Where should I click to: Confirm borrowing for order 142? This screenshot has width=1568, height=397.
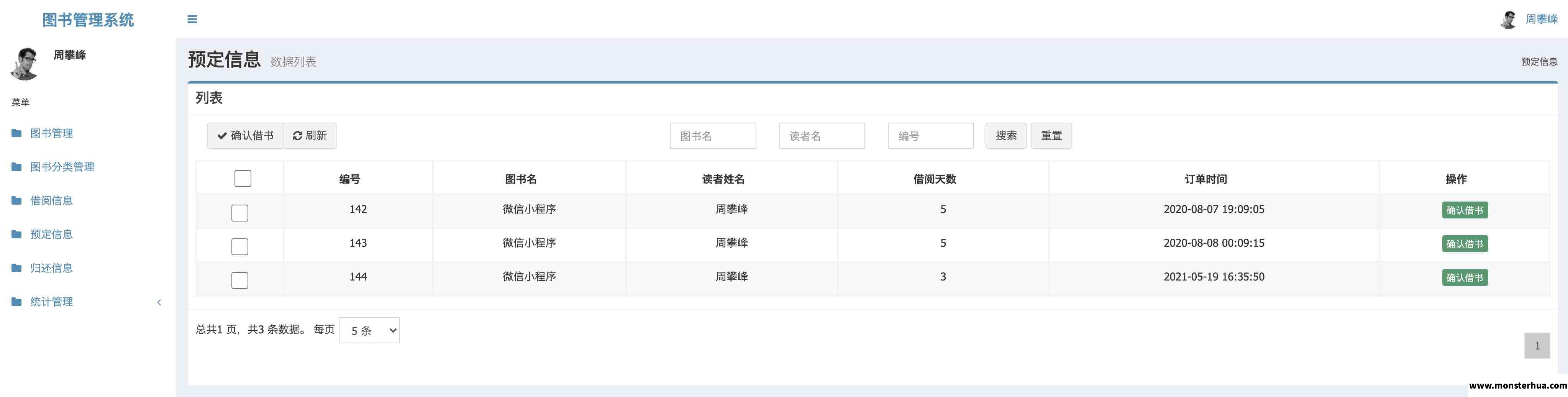(x=1465, y=210)
